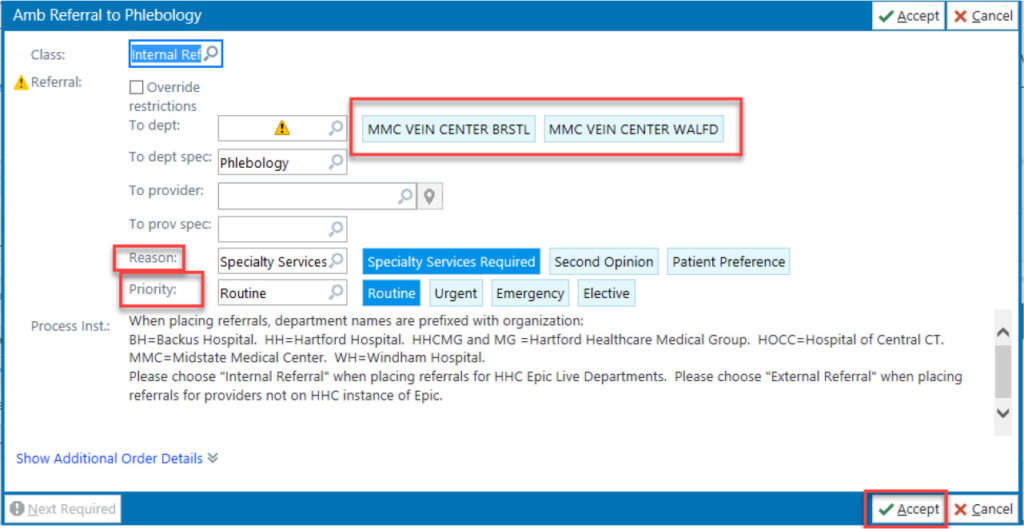Select MMC VEIN CENTER BRSTL department
This screenshot has width=1024, height=529.
tap(450, 129)
